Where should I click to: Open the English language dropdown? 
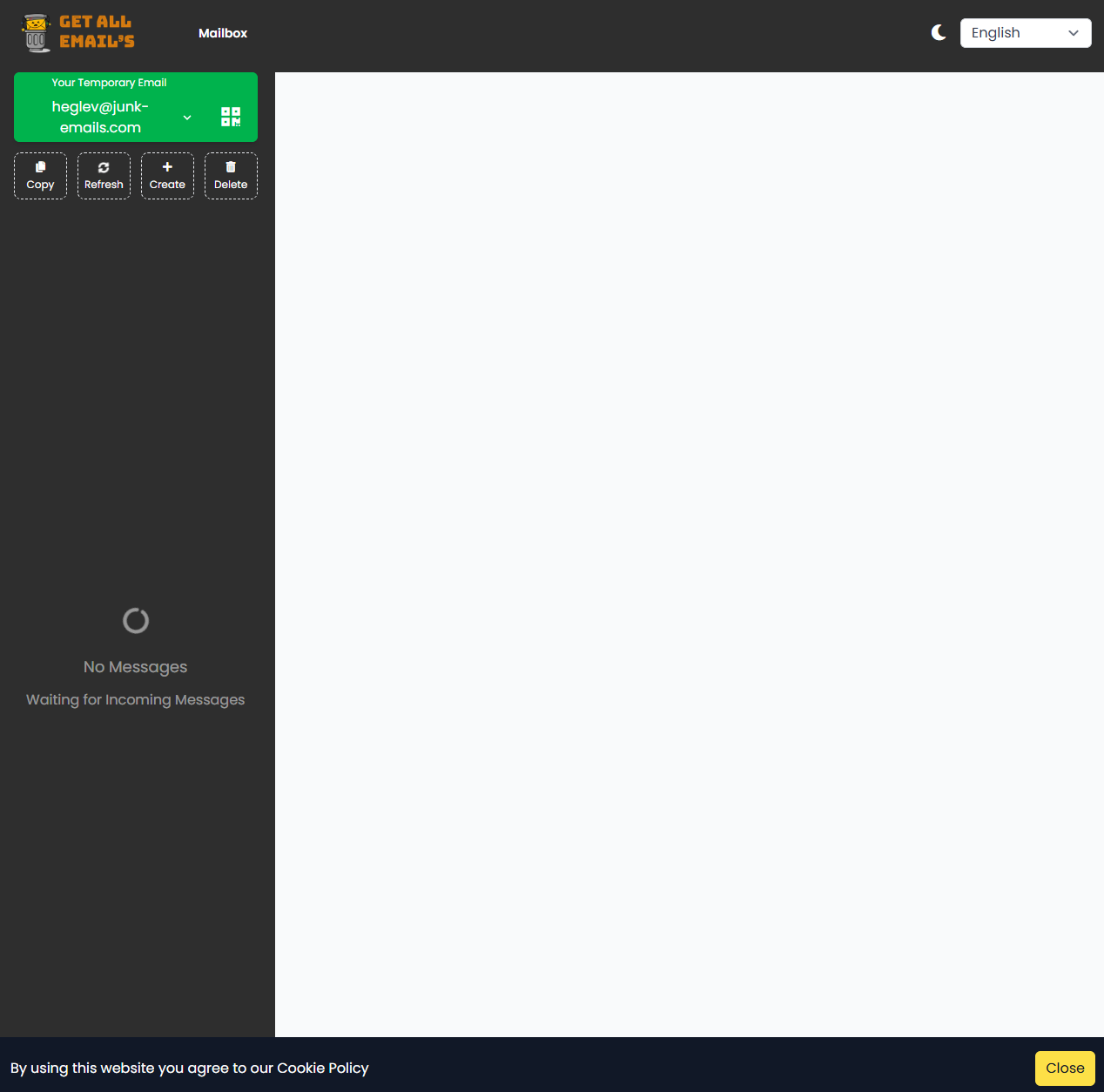point(1026,33)
